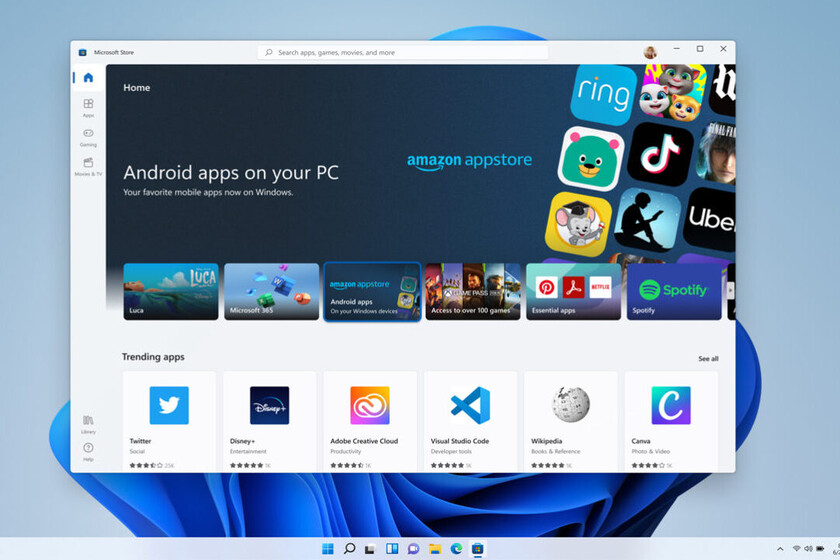Screen dimensions: 840x560
Task: Open the Wikipedia app tile
Action: (571, 422)
